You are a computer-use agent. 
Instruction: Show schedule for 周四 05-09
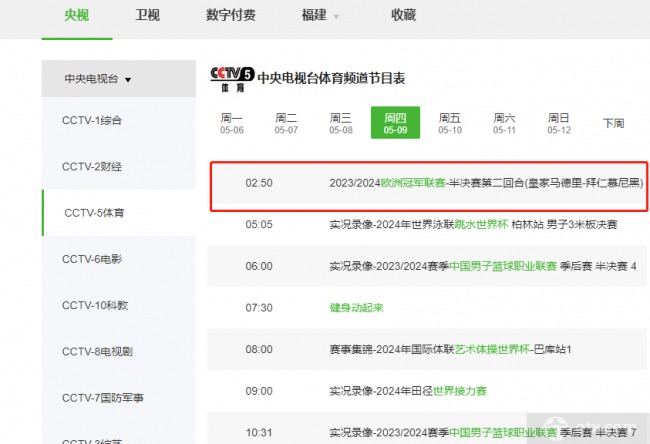[395, 123]
